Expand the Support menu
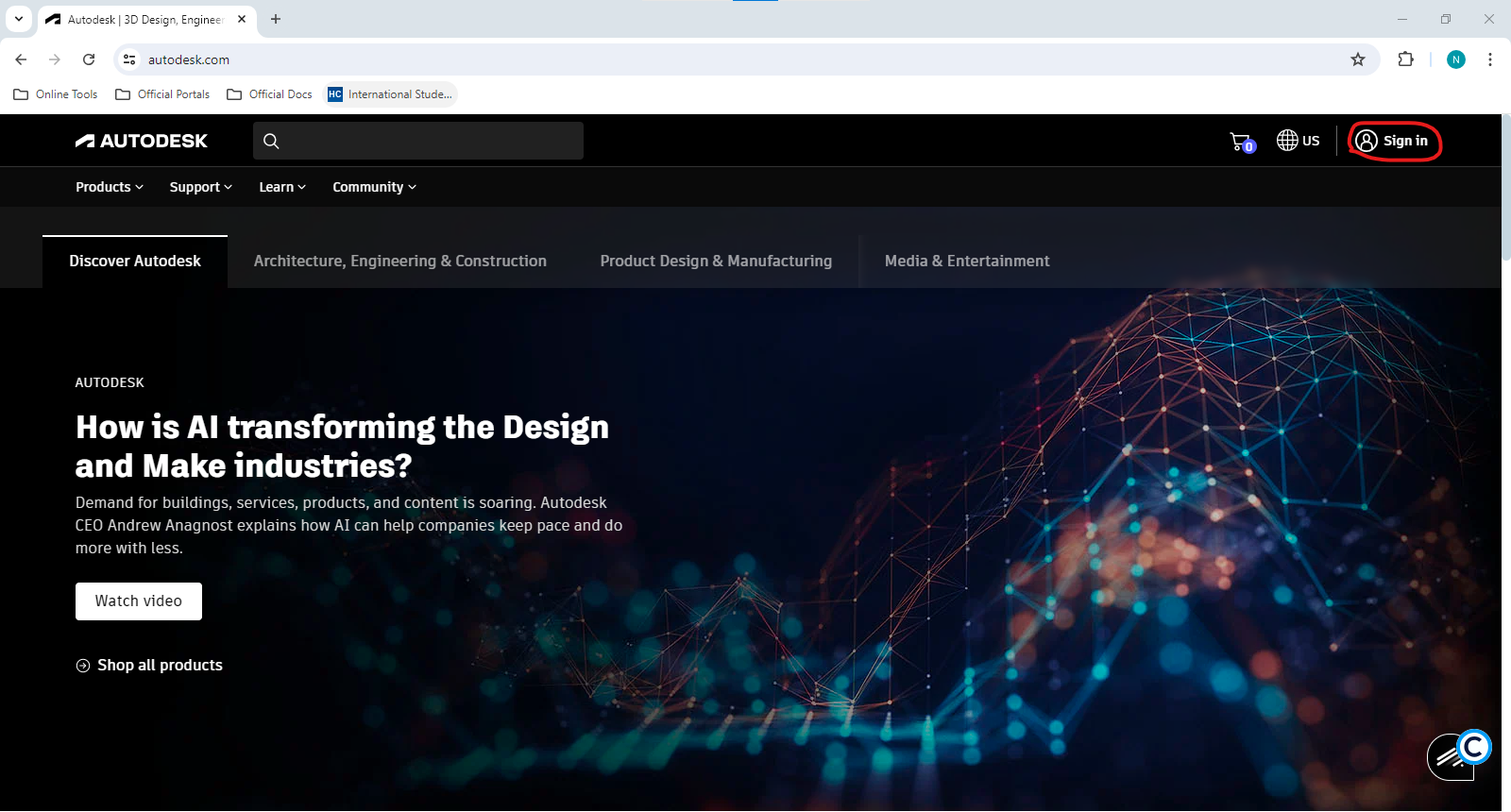Image resolution: width=1511 pixels, height=812 pixels. (x=200, y=187)
